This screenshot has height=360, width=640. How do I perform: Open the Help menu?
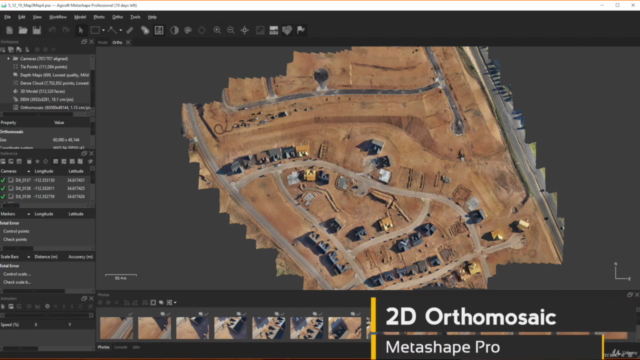tap(152, 17)
